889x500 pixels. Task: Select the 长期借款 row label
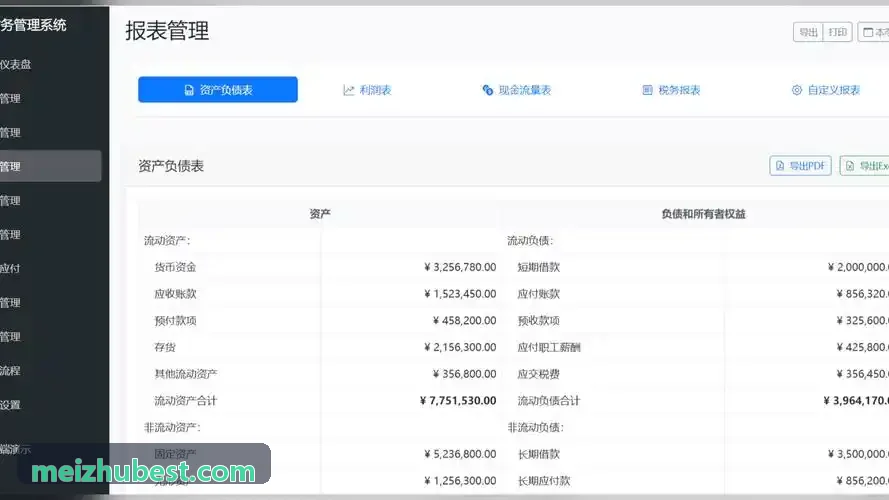point(539,454)
